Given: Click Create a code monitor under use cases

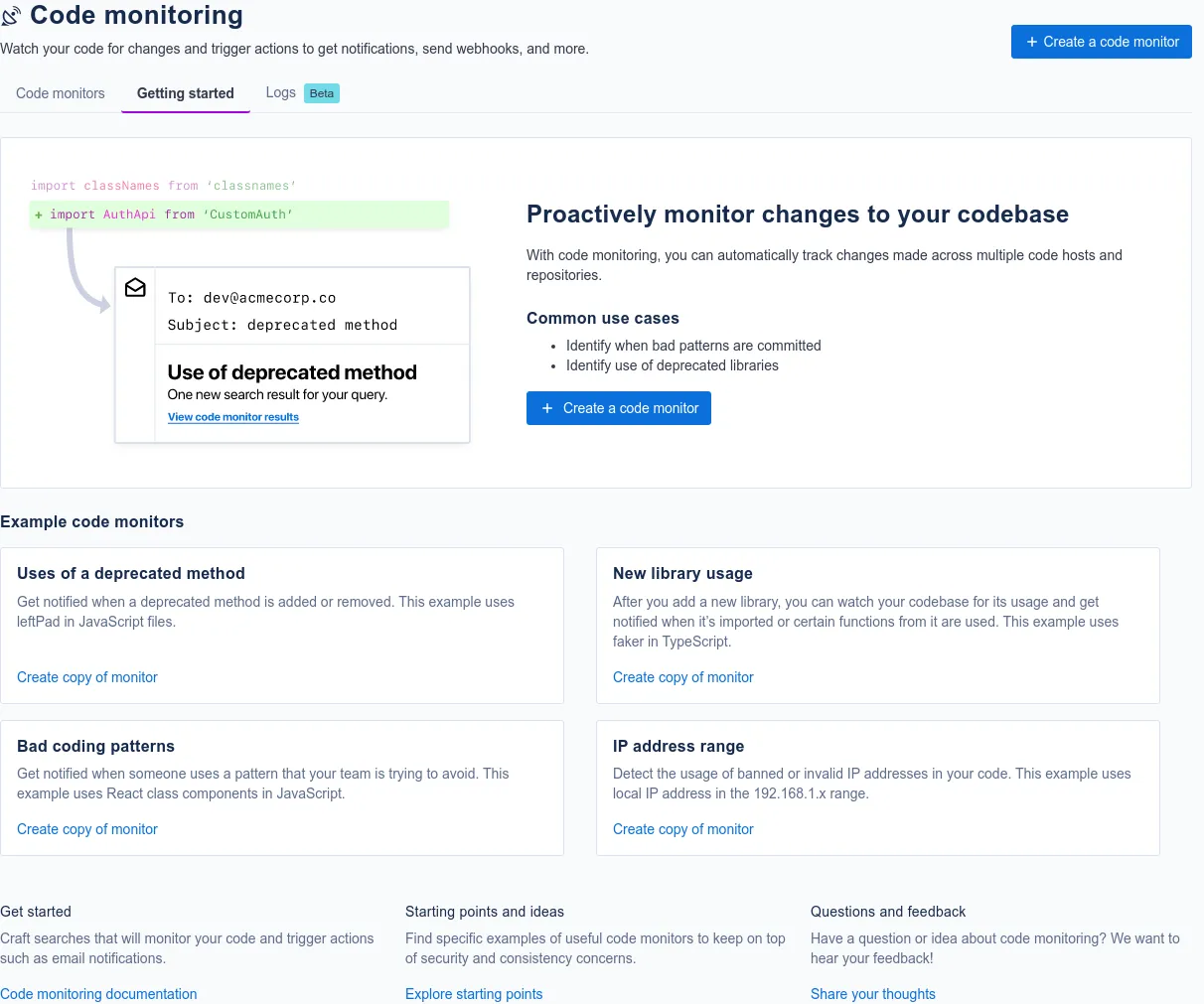Looking at the screenshot, I should click(619, 408).
